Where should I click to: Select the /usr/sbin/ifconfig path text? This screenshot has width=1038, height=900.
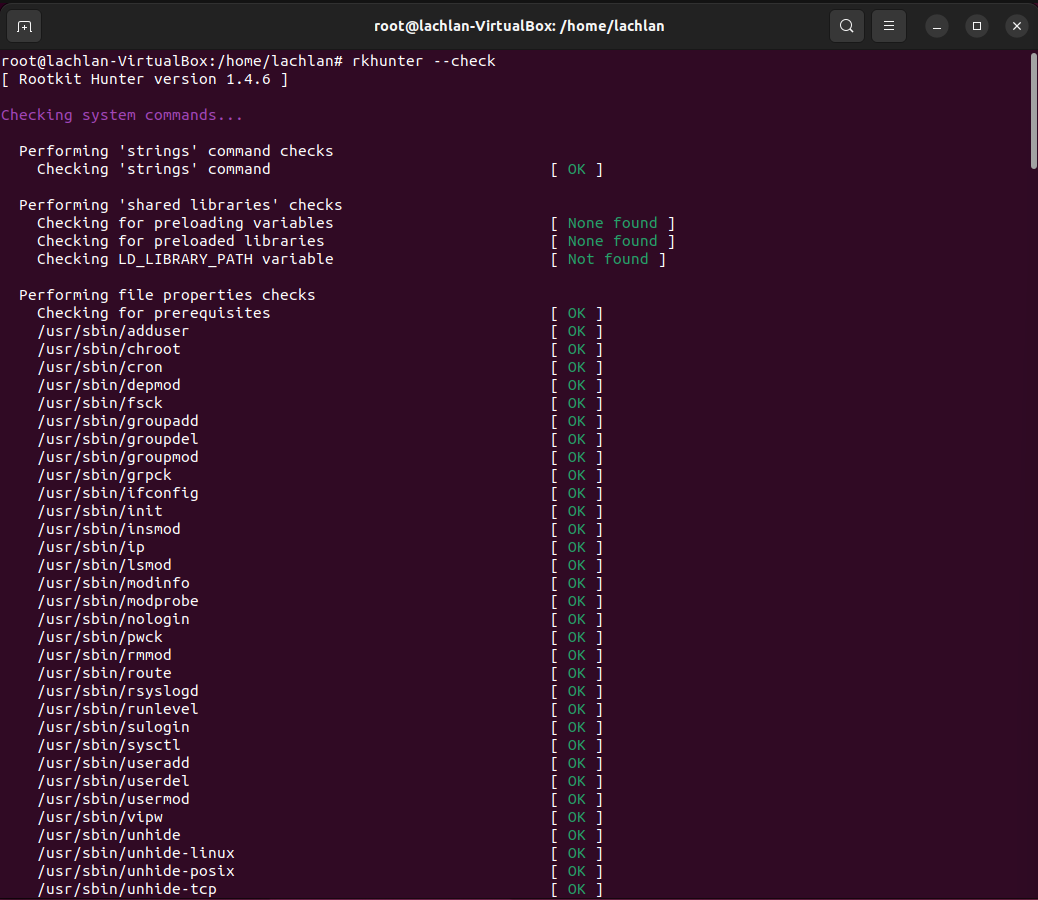tap(118, 492)
